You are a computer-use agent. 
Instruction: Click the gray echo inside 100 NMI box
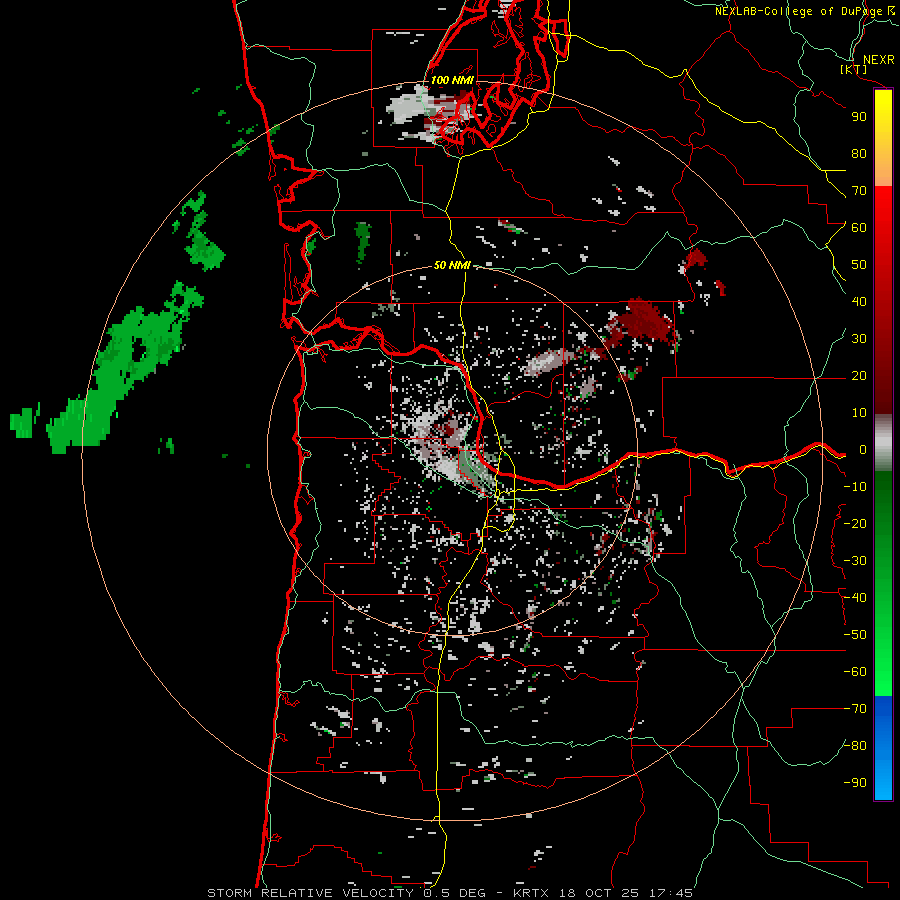(x=409, y=109)
